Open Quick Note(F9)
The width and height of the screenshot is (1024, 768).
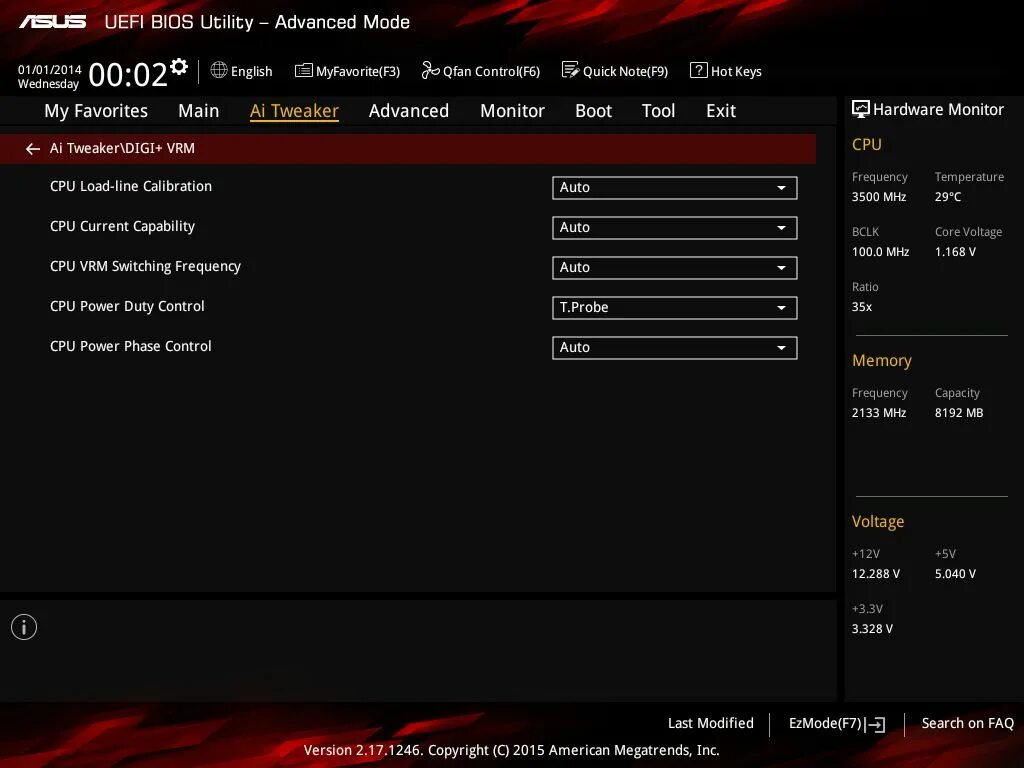614,71
